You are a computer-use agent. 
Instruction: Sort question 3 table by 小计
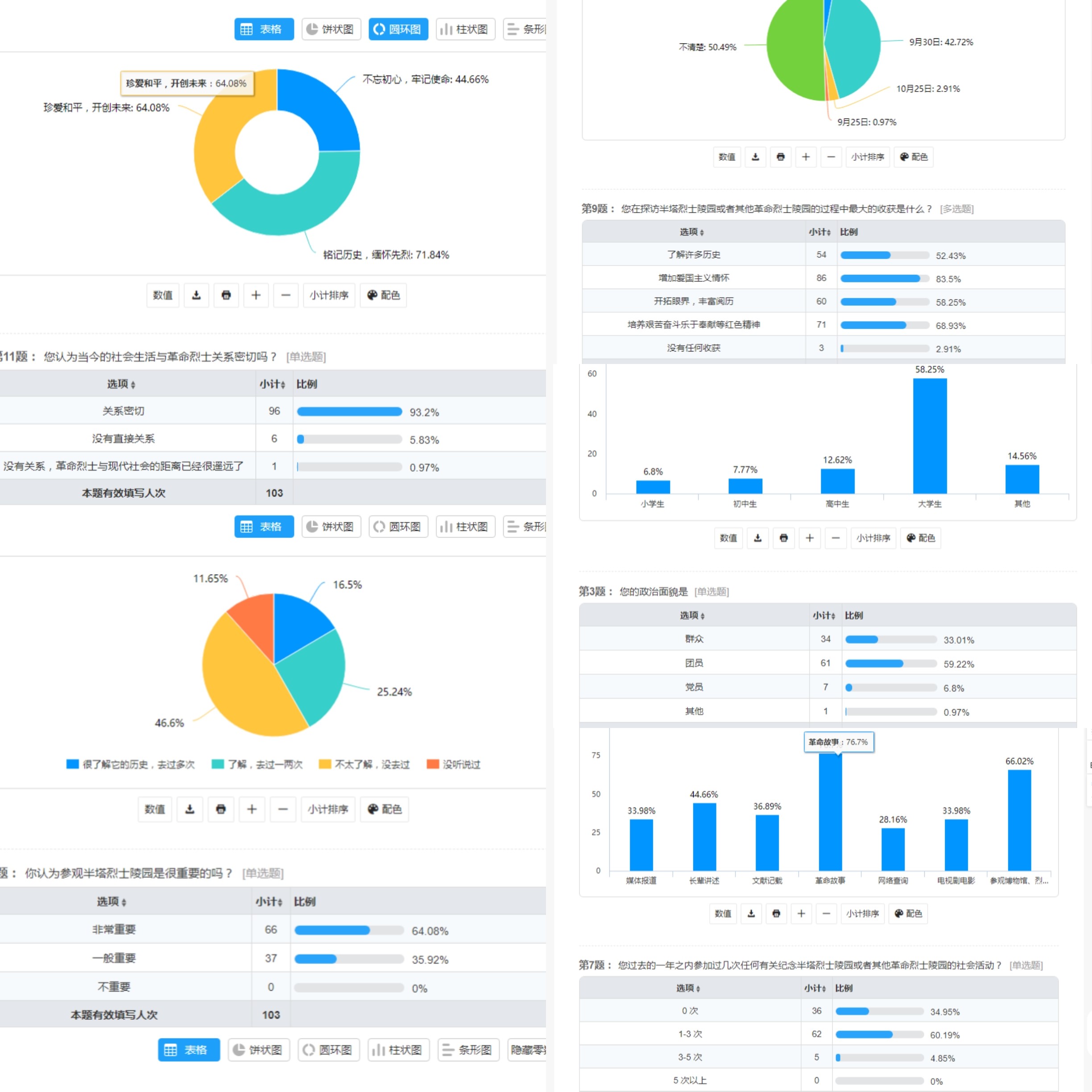pos(824,616)
